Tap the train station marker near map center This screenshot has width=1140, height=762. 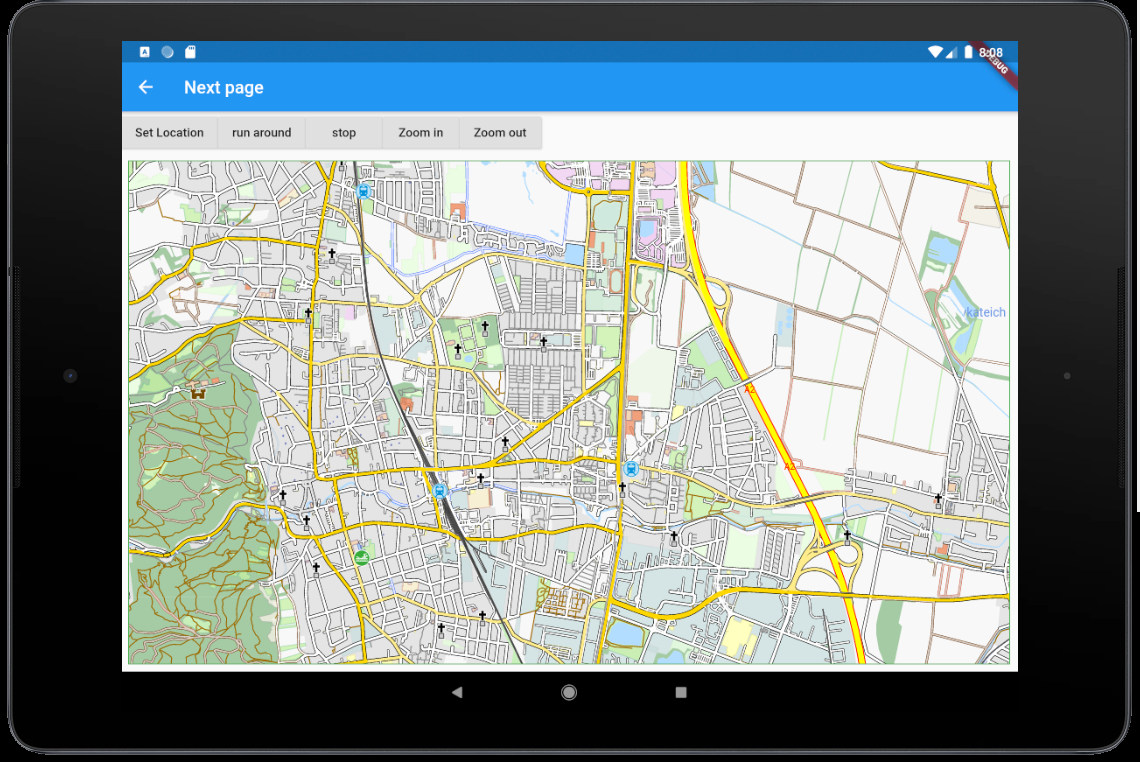tap(442, 490)
